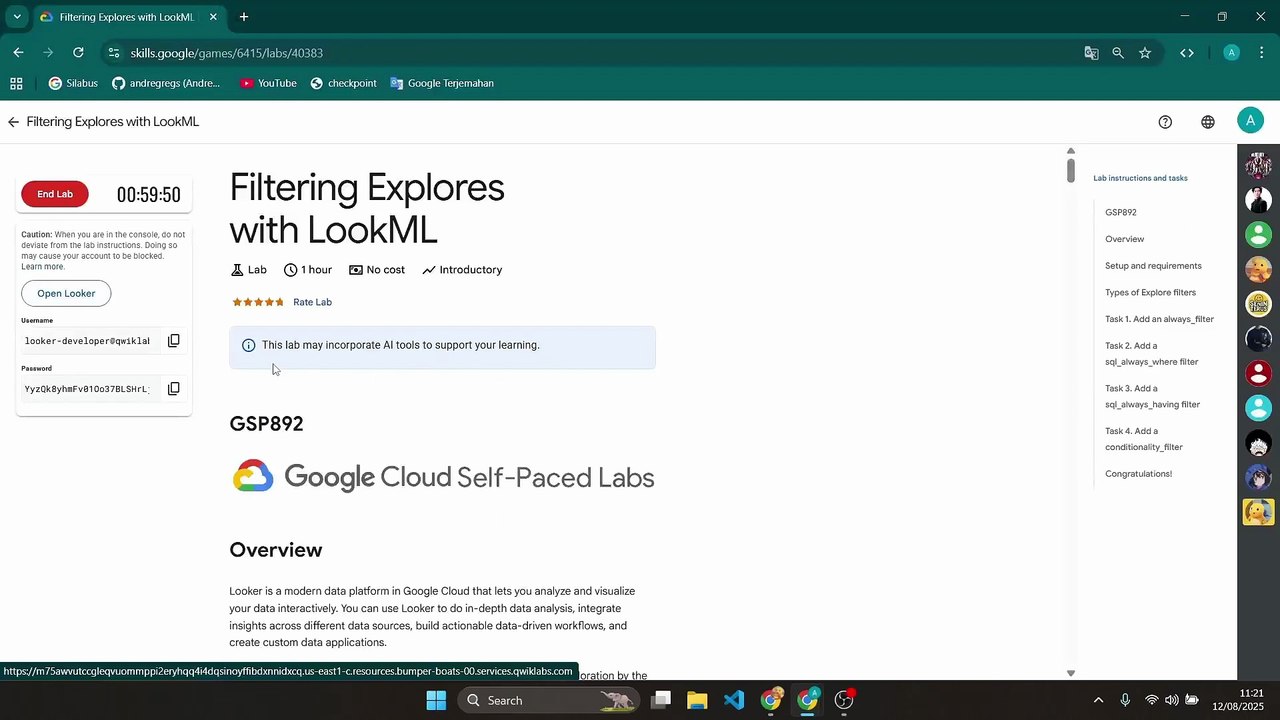Copy the username to clipboard
Image resolution: width=1280 pixels, height=720 pixels.
pyautogui.click(x=173, y=341)
